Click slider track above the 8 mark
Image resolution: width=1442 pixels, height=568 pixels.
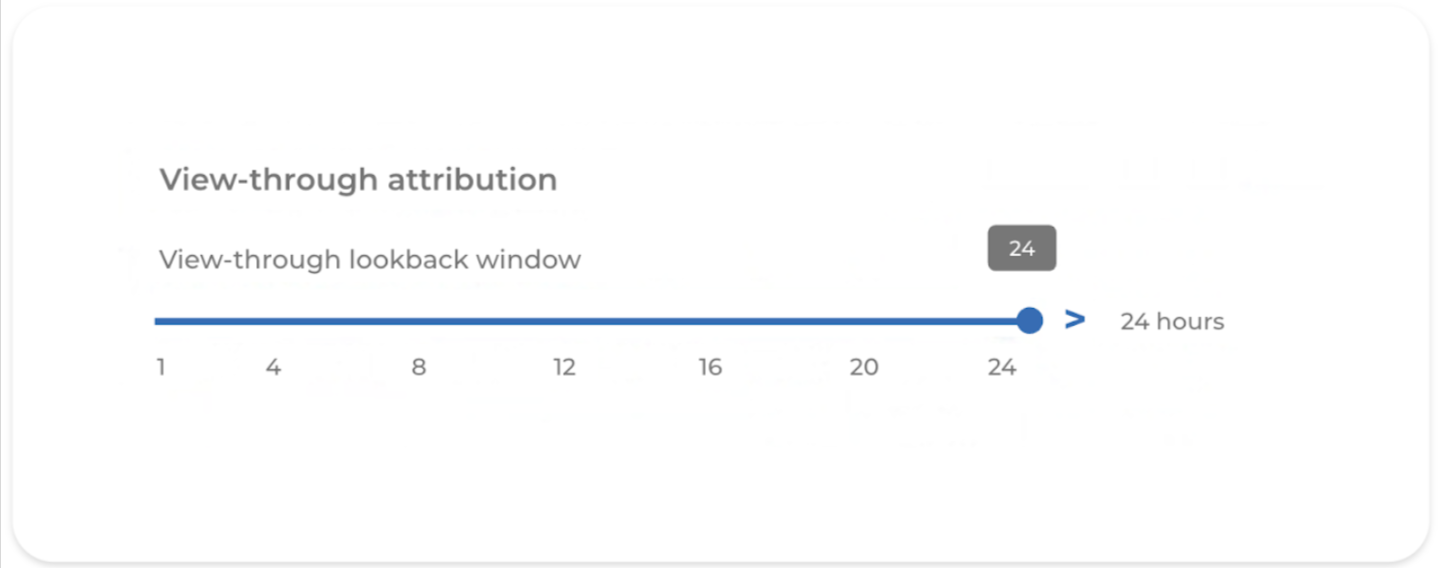[x=418, y=321]
